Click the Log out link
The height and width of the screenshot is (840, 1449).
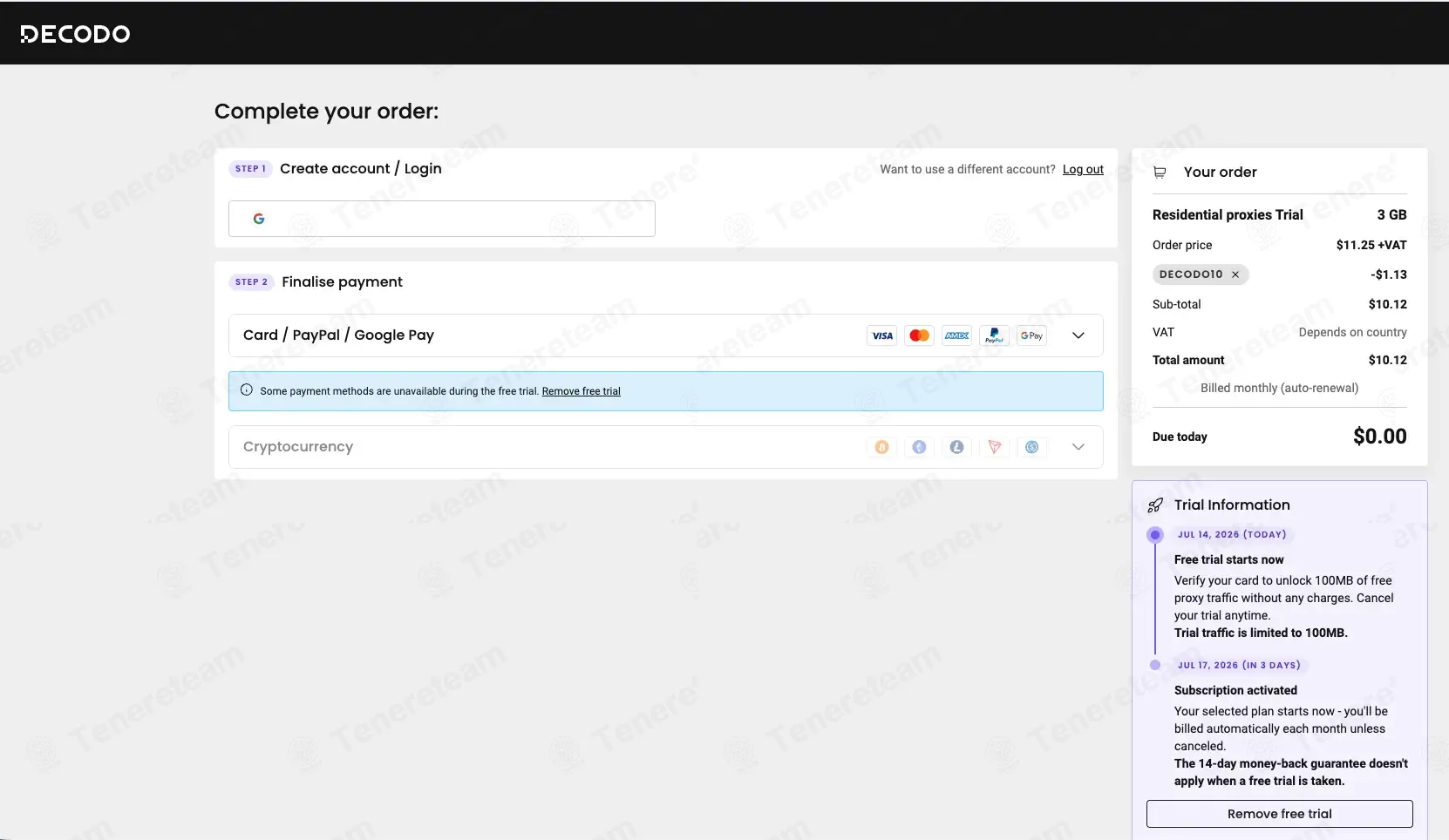point(1083,169)
